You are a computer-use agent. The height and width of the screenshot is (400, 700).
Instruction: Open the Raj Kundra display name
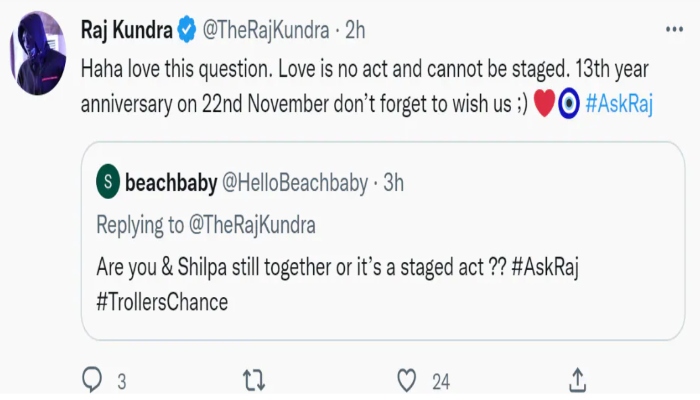coord(125,30)
